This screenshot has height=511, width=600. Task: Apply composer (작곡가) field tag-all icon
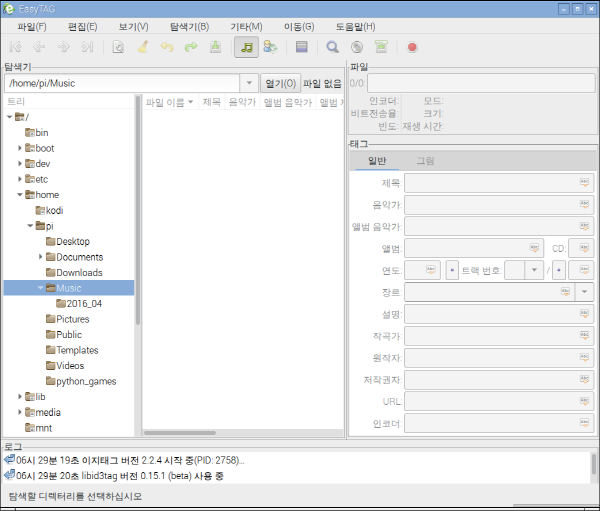point(584,335)
